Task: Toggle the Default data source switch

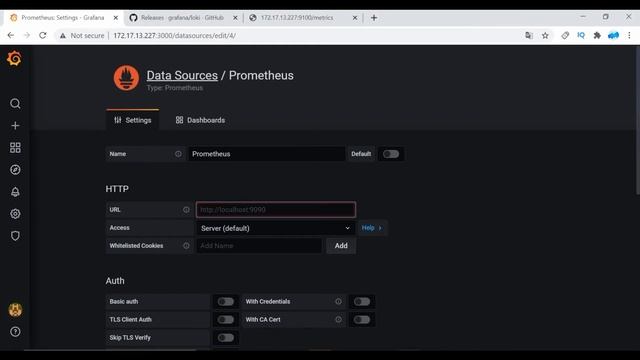Action: click(x=391, y=154)
